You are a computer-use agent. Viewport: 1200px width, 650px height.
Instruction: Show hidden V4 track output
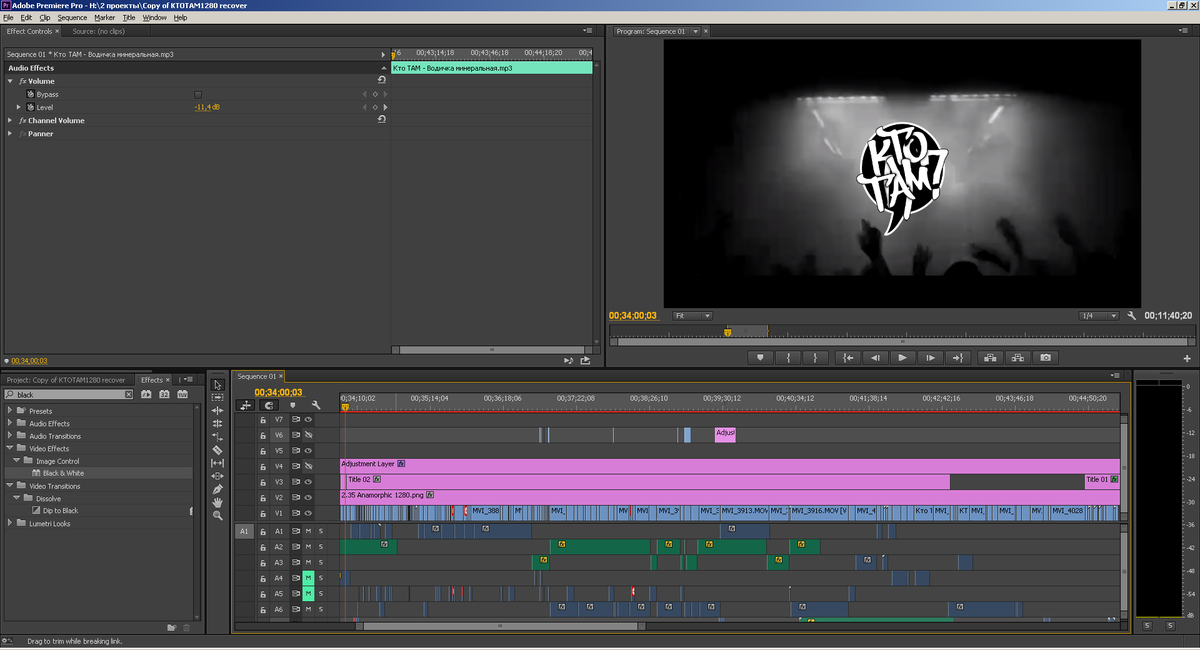(x=308, y=466)
